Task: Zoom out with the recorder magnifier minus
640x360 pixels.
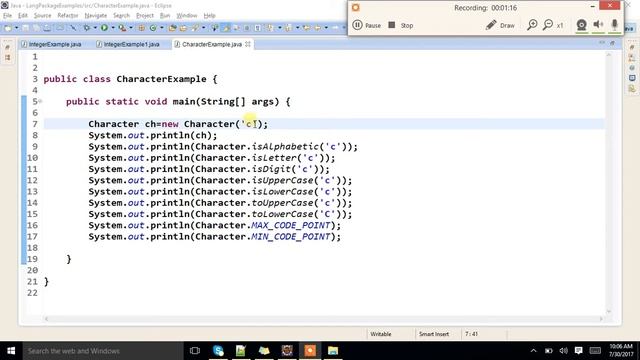Action: (x=548, y=25)
